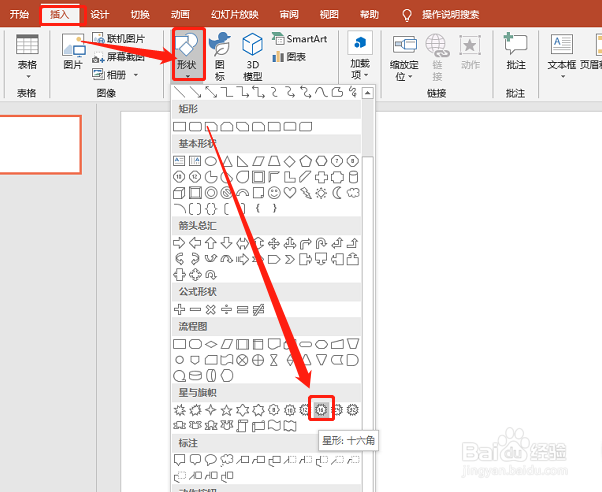Insert a 批注 comment
Viewport: 602px width, 492px height.
tap(516, 51)
